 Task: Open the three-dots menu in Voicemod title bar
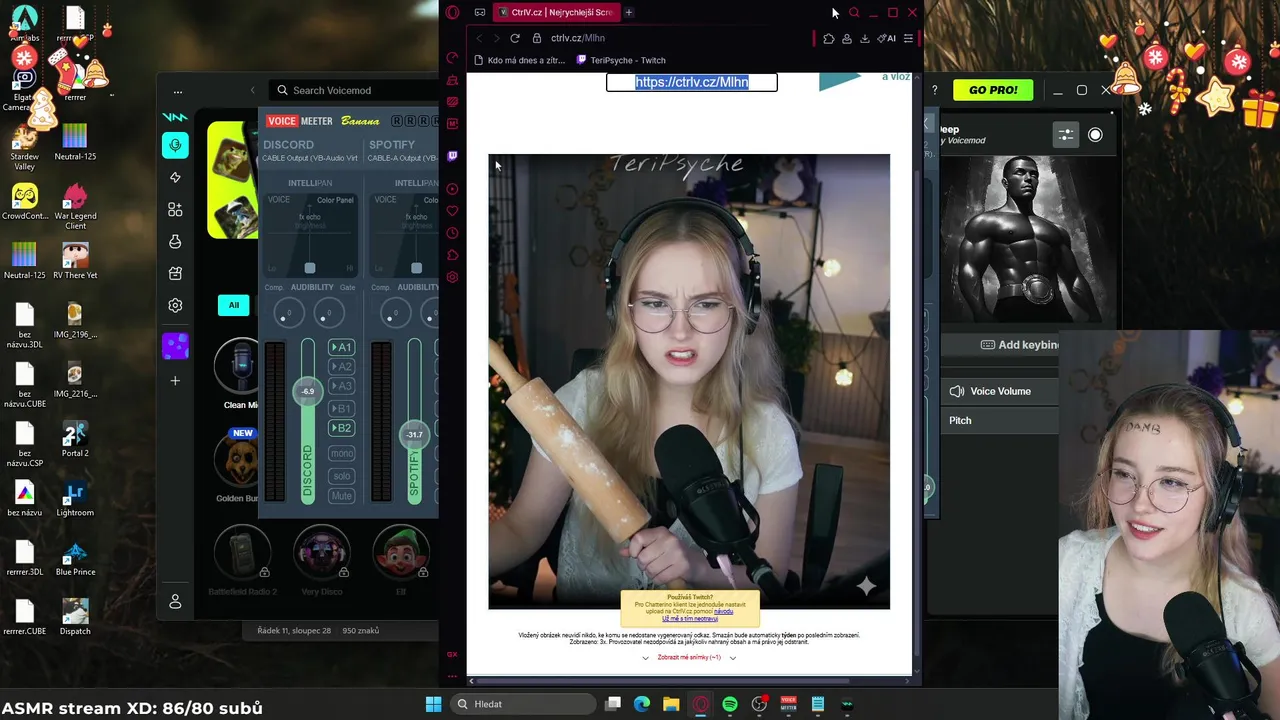coord(178,91)
